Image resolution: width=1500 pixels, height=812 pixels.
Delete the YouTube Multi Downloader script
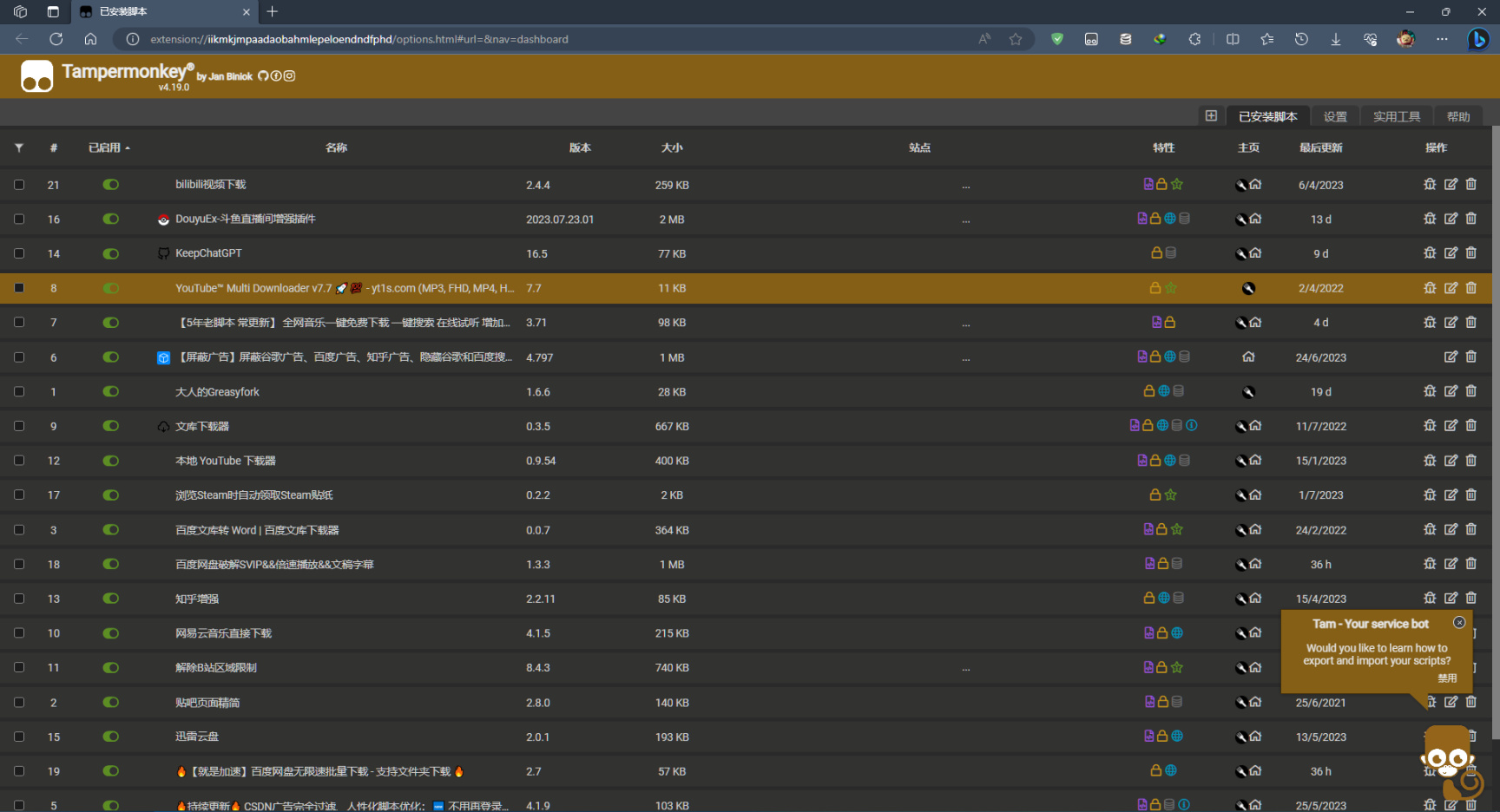pyautogui.click(x=1470, y=288)
